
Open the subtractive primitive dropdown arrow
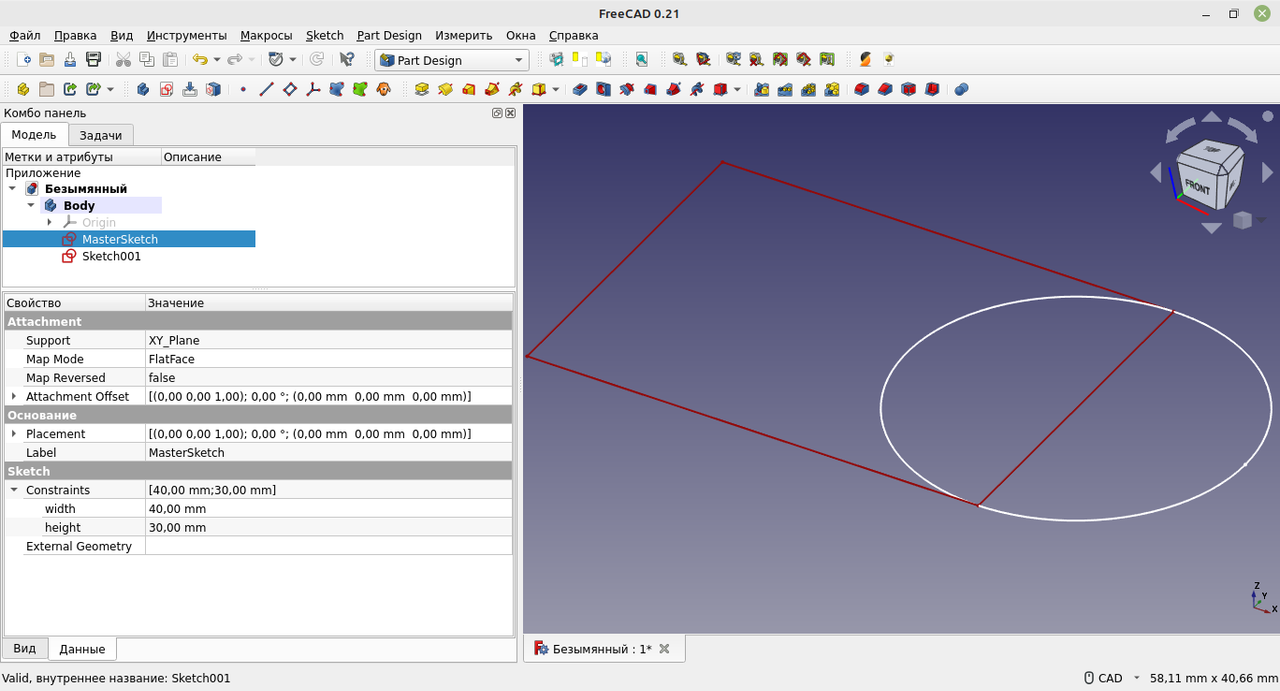pyautogui.click(x=737, y=89)
